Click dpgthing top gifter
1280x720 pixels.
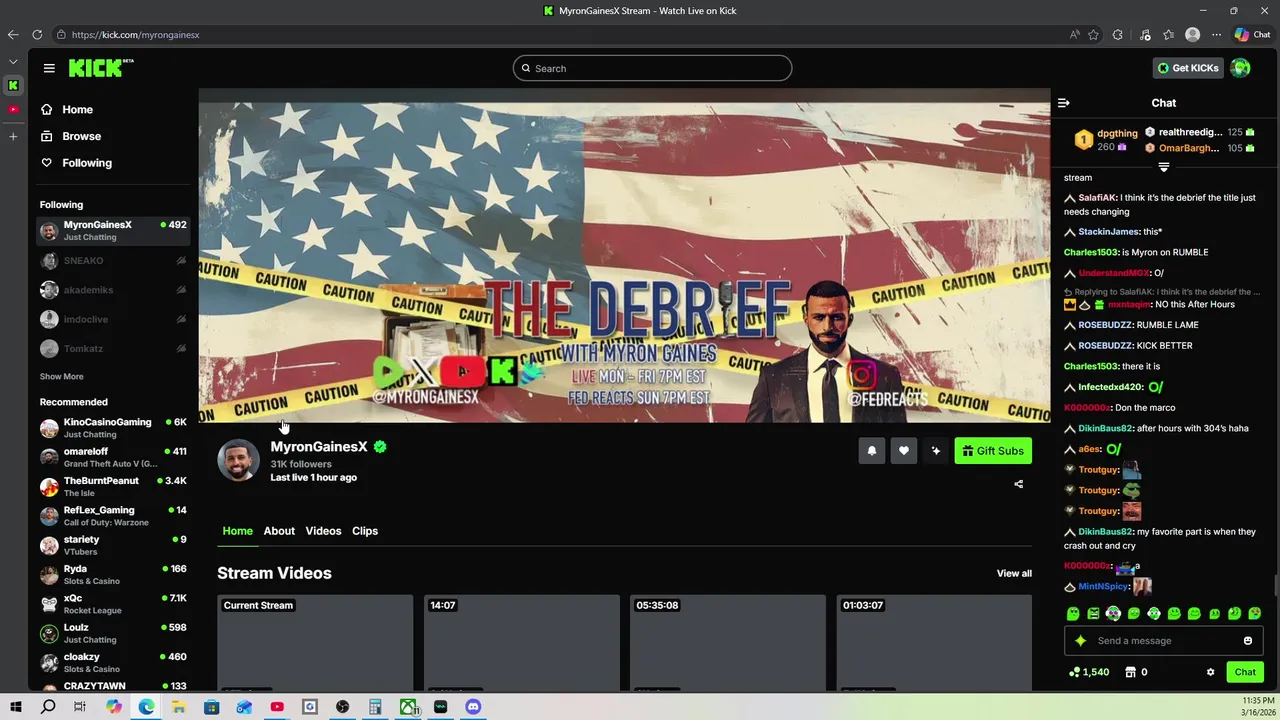(x=1117, y=133)
